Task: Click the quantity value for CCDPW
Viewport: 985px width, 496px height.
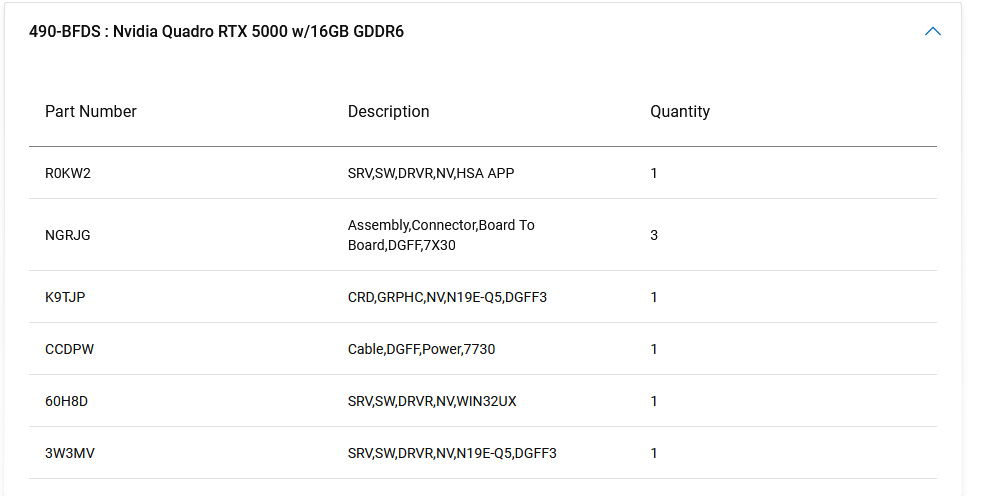Action: [x=654, y=349]
